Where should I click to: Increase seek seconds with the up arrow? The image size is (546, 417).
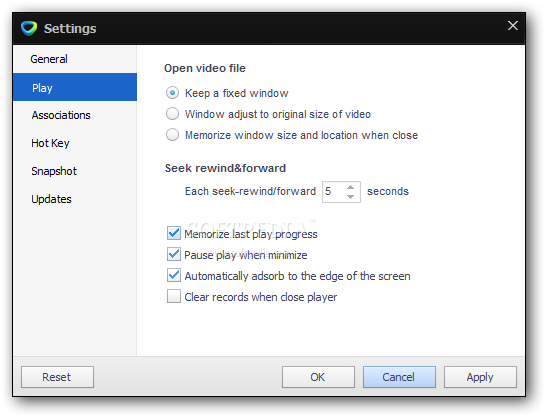(x=350, y=187)
